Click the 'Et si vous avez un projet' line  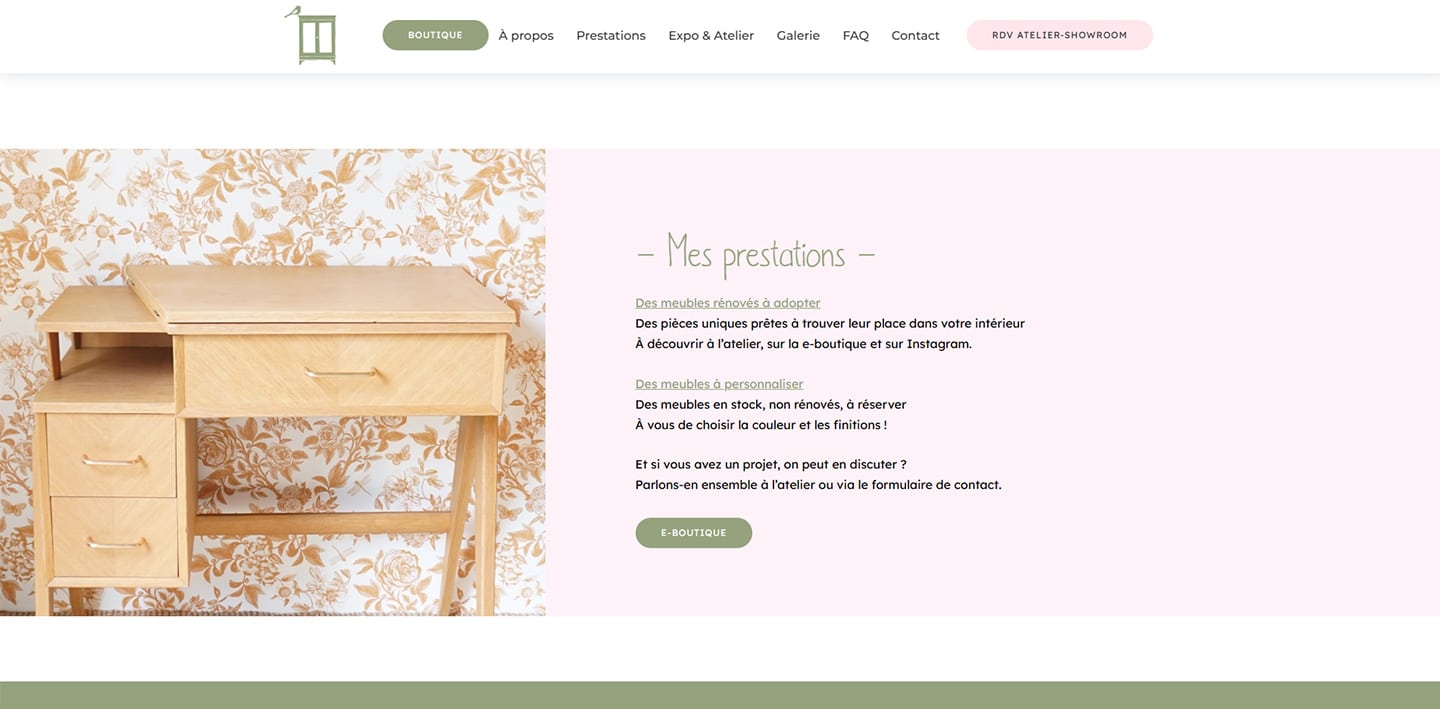(771, 465)
